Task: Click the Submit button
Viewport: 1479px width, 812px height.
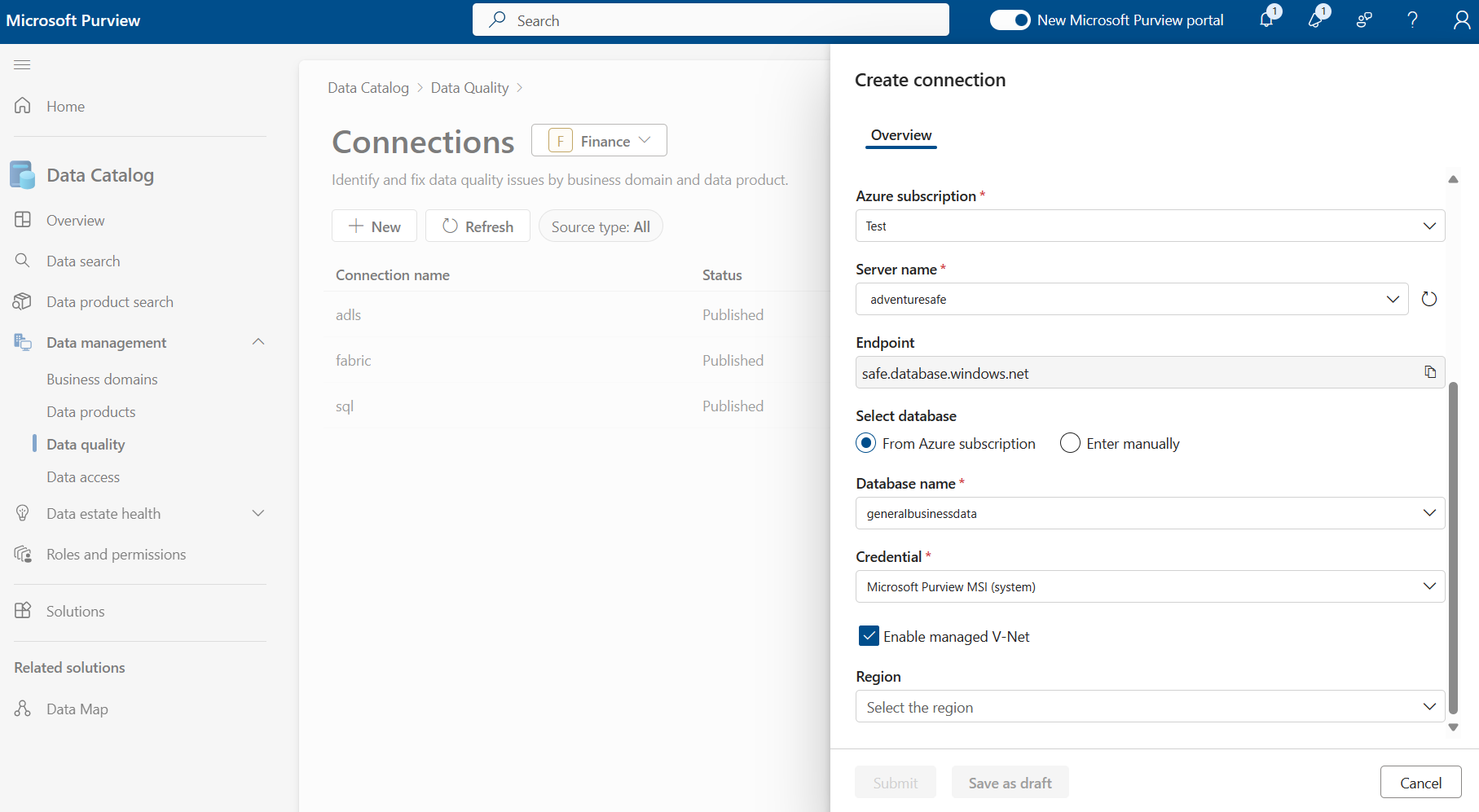Action: click(x=895, y=783)
